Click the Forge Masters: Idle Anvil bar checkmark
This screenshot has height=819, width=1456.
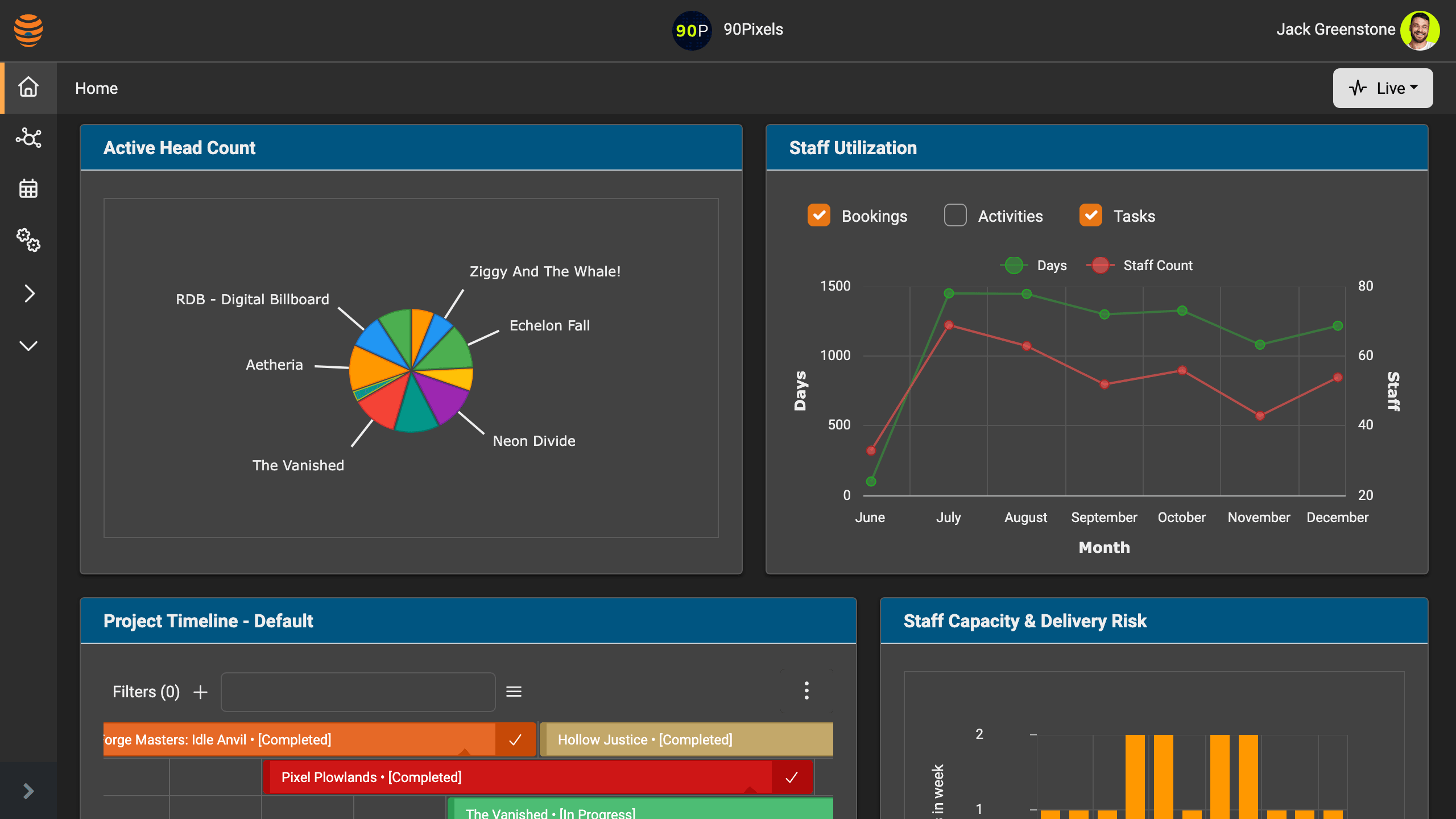(x=515, y=740)
